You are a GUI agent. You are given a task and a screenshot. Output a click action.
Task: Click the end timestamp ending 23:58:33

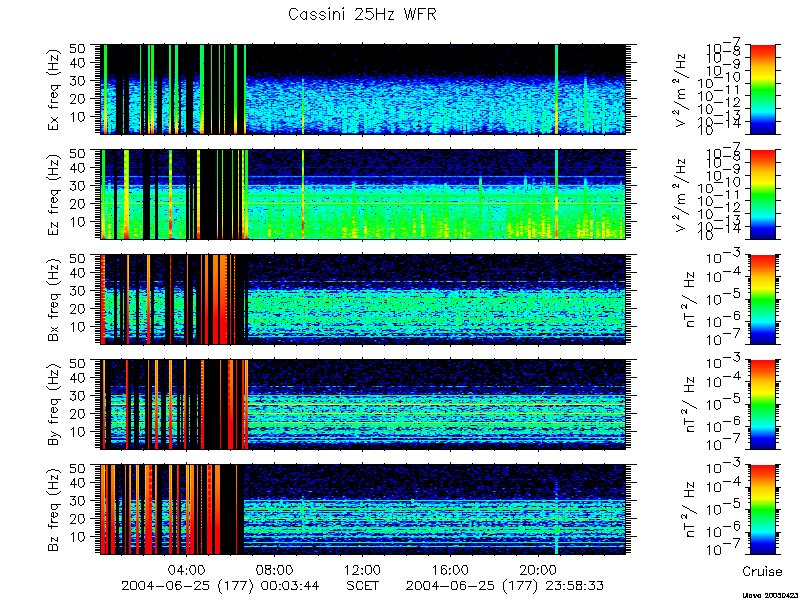pos(505,586)
